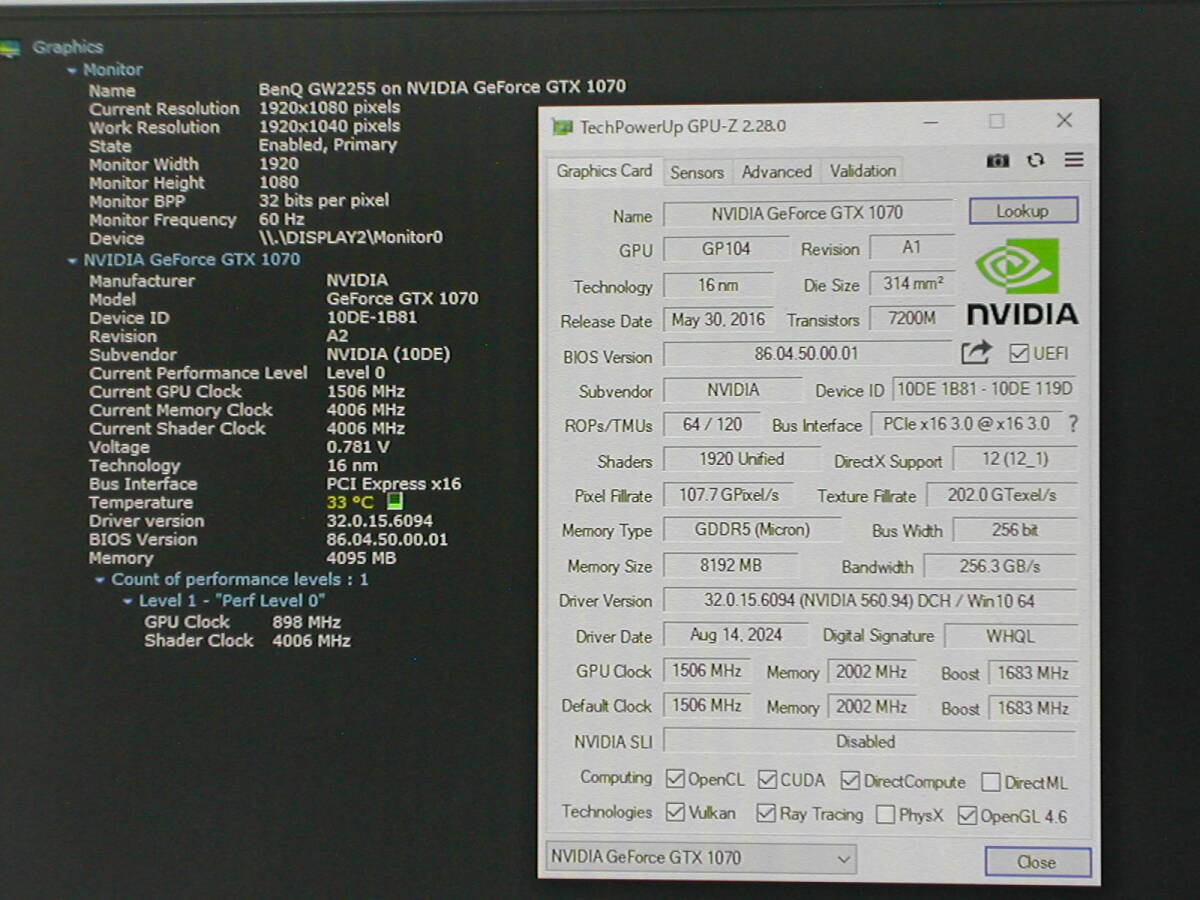
Task: Select the Current Resolution row
Action: pyautogui.click(x=244, y=108)
